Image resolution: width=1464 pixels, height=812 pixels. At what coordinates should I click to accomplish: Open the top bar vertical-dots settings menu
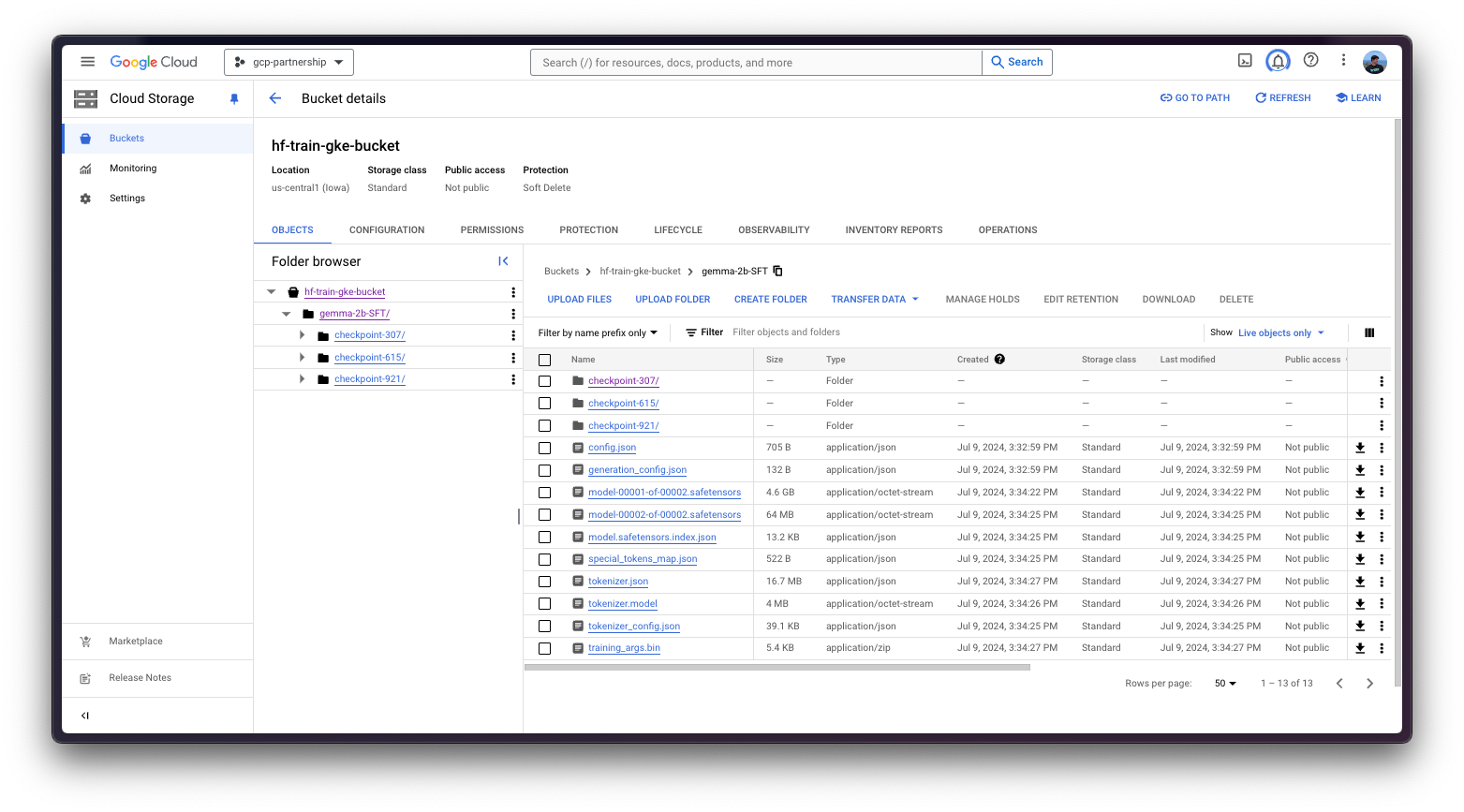[1343, 60]
